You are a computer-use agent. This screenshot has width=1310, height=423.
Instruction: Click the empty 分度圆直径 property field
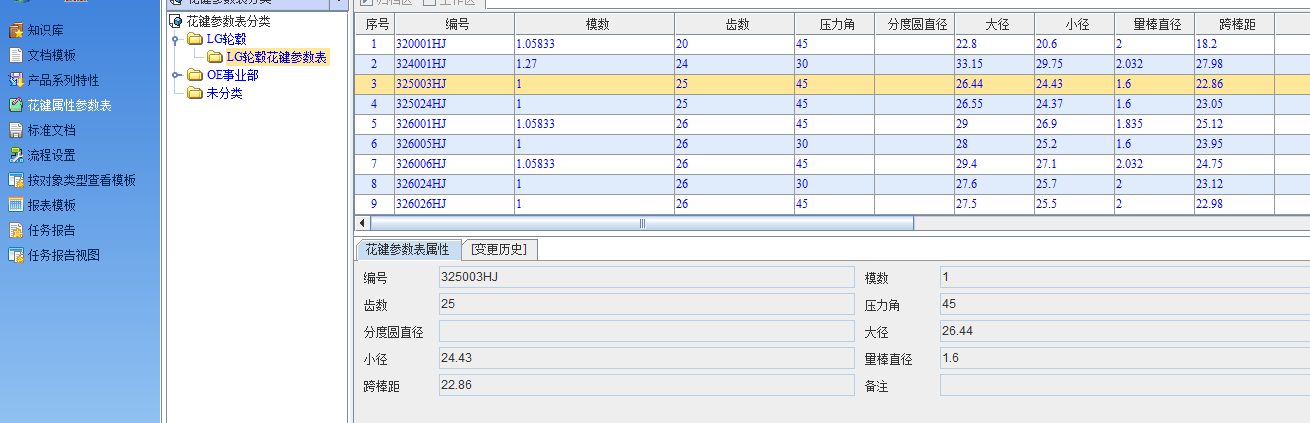pos(647,331)
